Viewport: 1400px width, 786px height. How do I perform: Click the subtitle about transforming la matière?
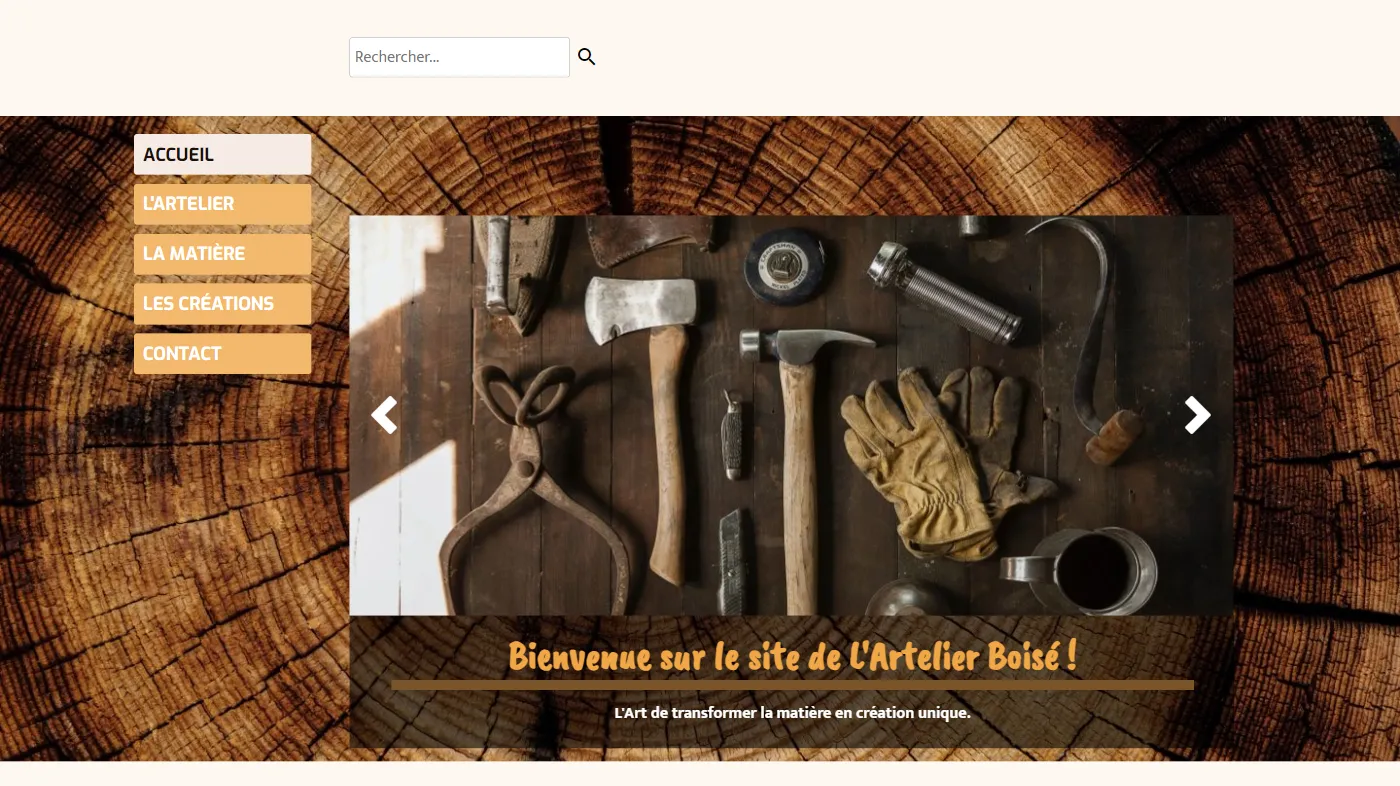tap(792, 713)
